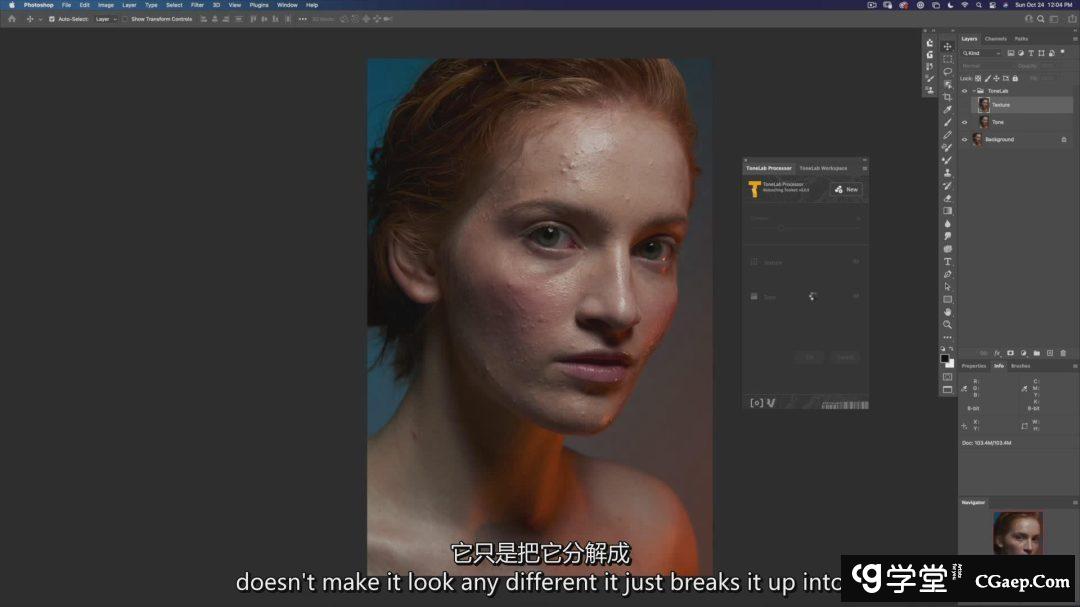Screen dimensions: 1080x607
Task: Click the create new layer icon
Action: [1050, 353]
